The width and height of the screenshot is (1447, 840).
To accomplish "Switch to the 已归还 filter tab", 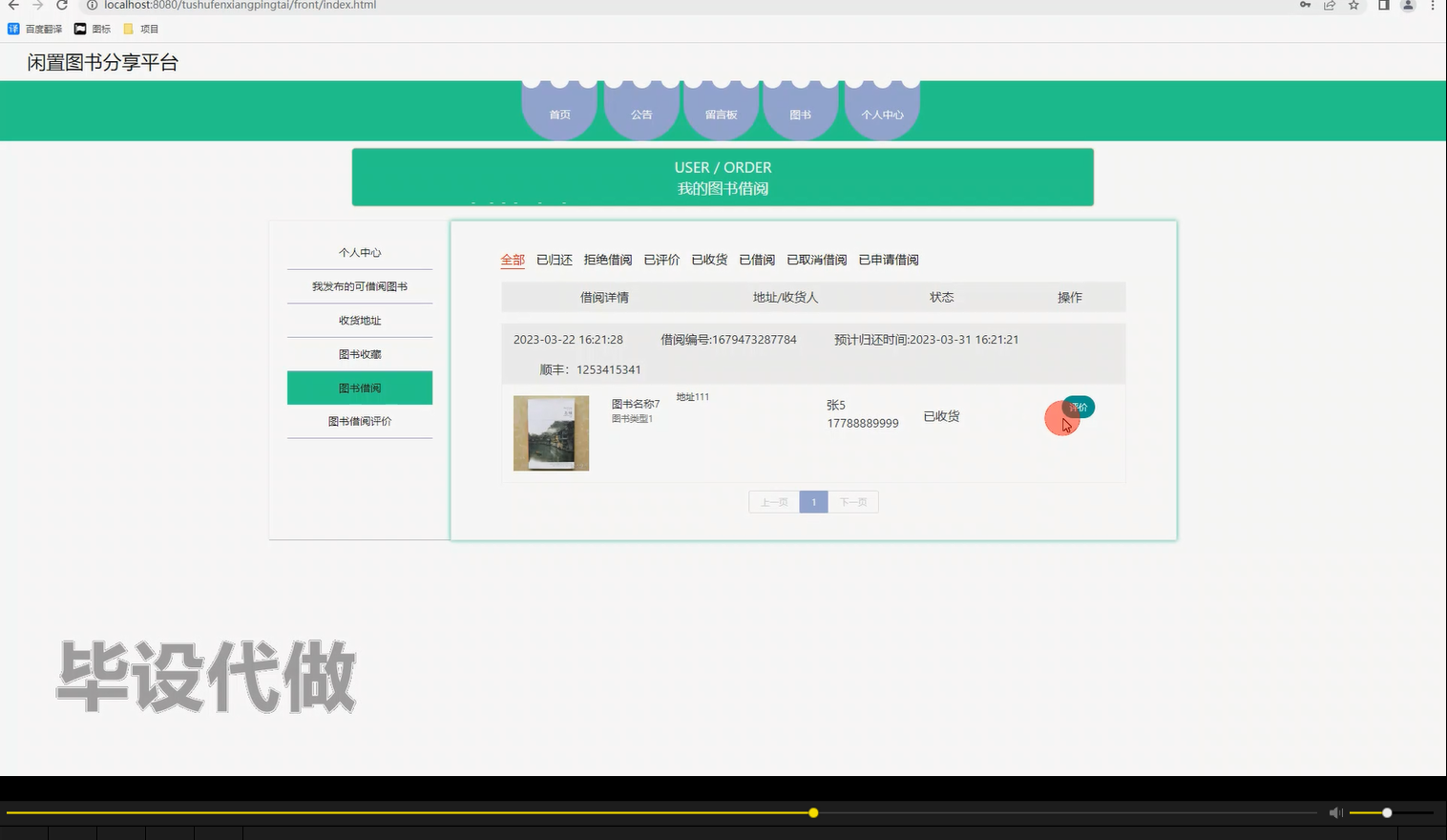I will 554,259.
